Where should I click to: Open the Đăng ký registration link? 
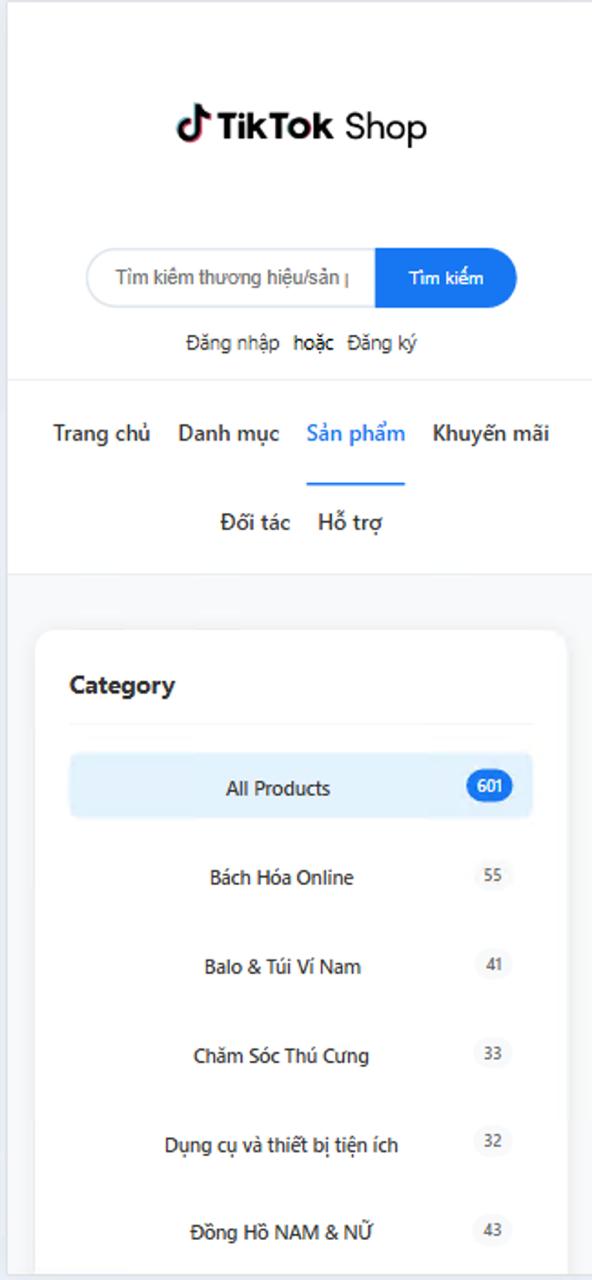coord(383,343)
